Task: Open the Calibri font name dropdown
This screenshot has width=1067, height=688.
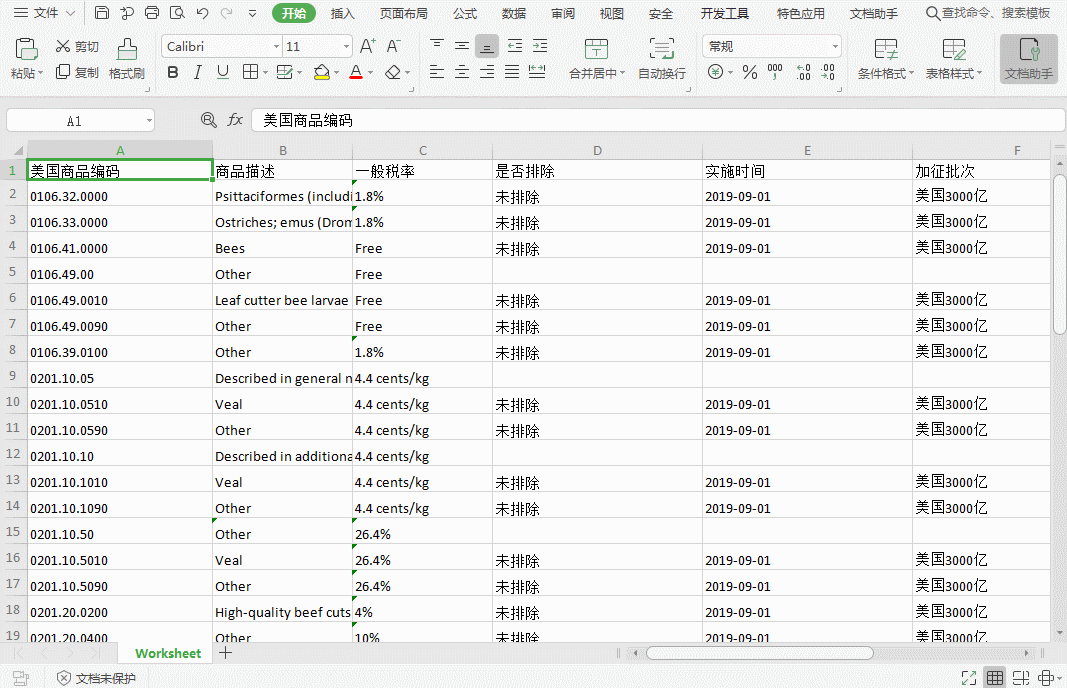Action: pyautogui.click(x=276, y=46)
